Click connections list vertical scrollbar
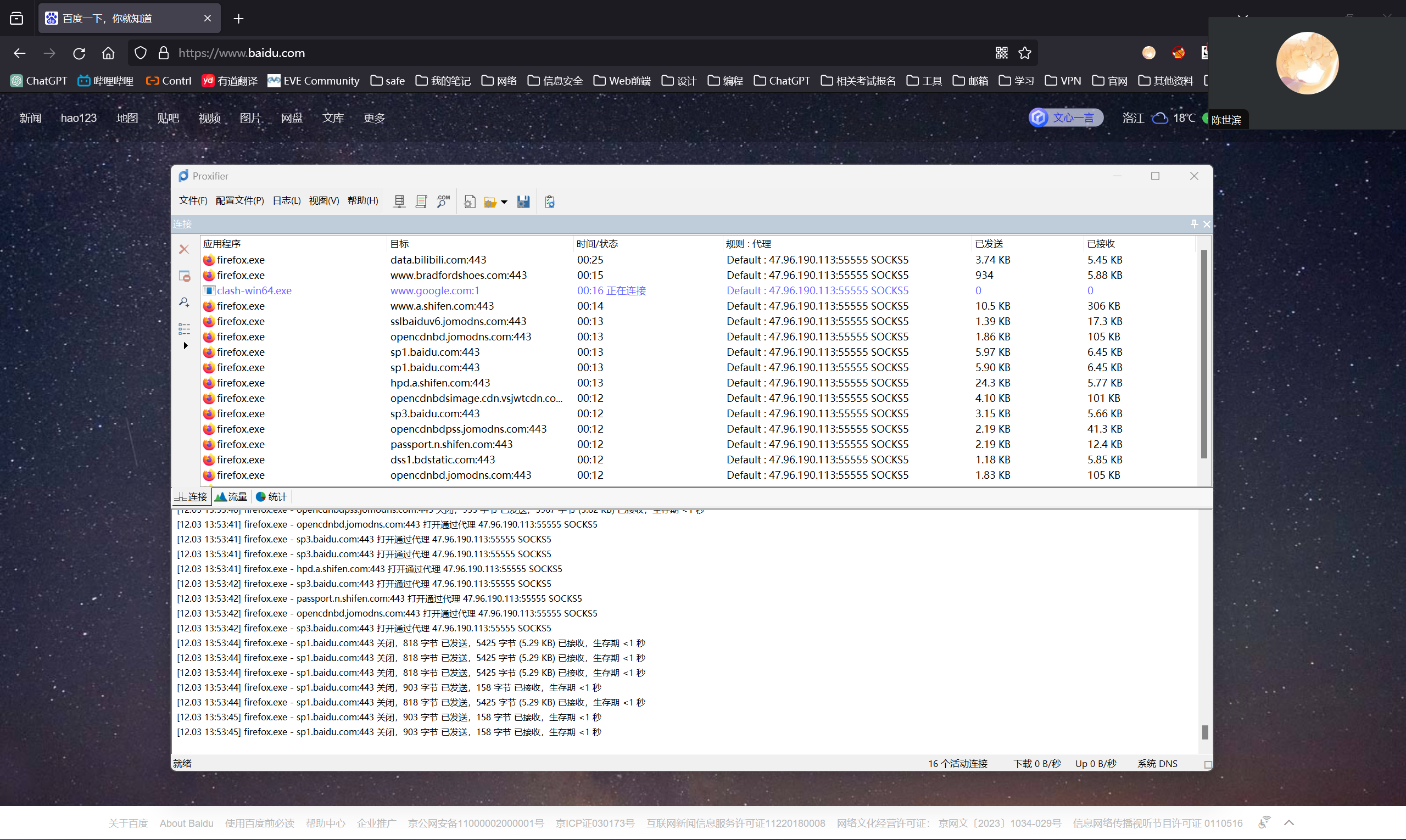 tap(1204, 354)
